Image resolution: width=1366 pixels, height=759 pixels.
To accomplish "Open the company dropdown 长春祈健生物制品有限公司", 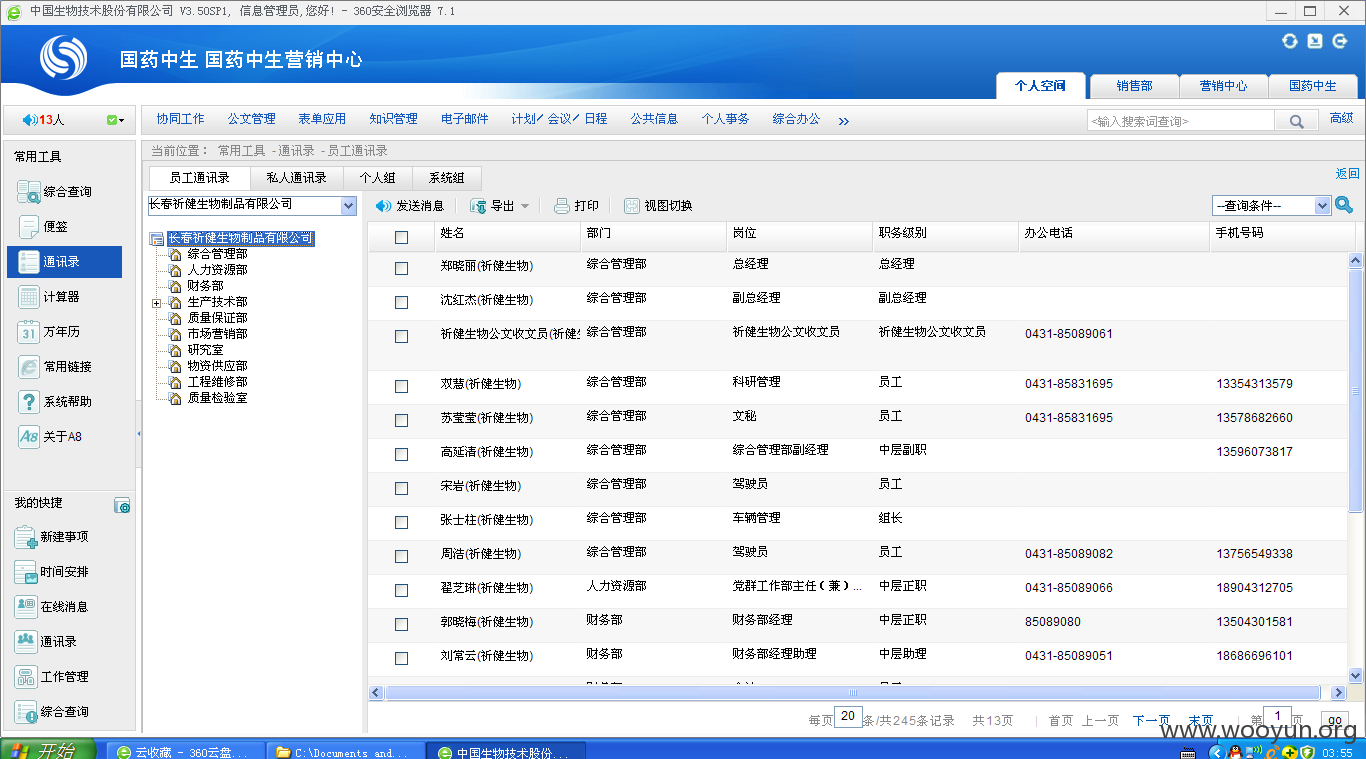I will click(252, 205).
